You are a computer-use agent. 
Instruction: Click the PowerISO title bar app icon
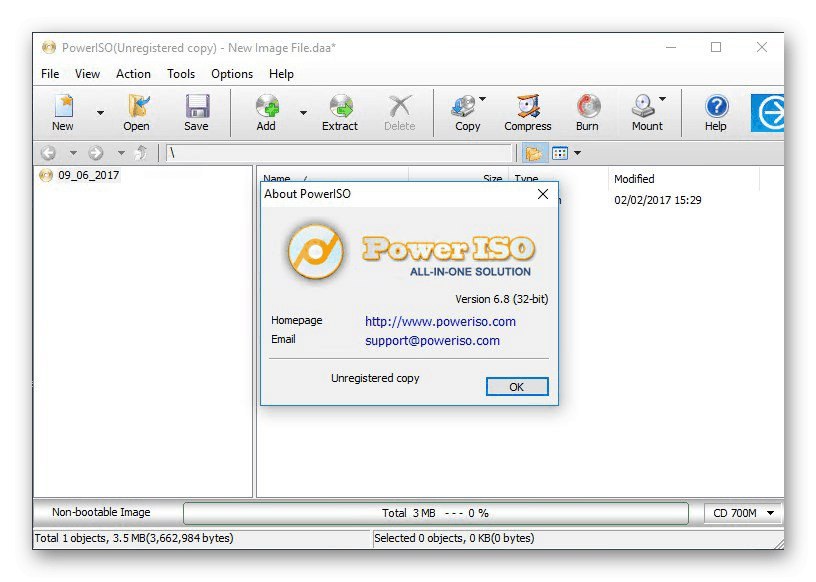click(49, 48)
